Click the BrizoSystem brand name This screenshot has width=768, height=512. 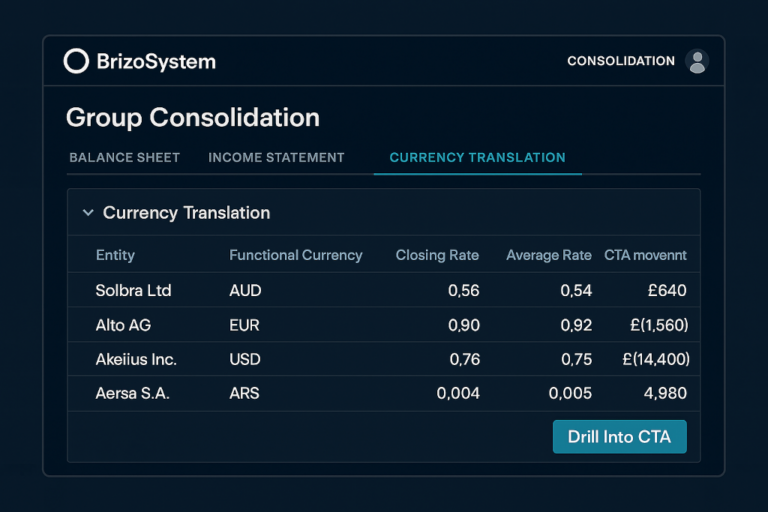(x=156, y=62)
